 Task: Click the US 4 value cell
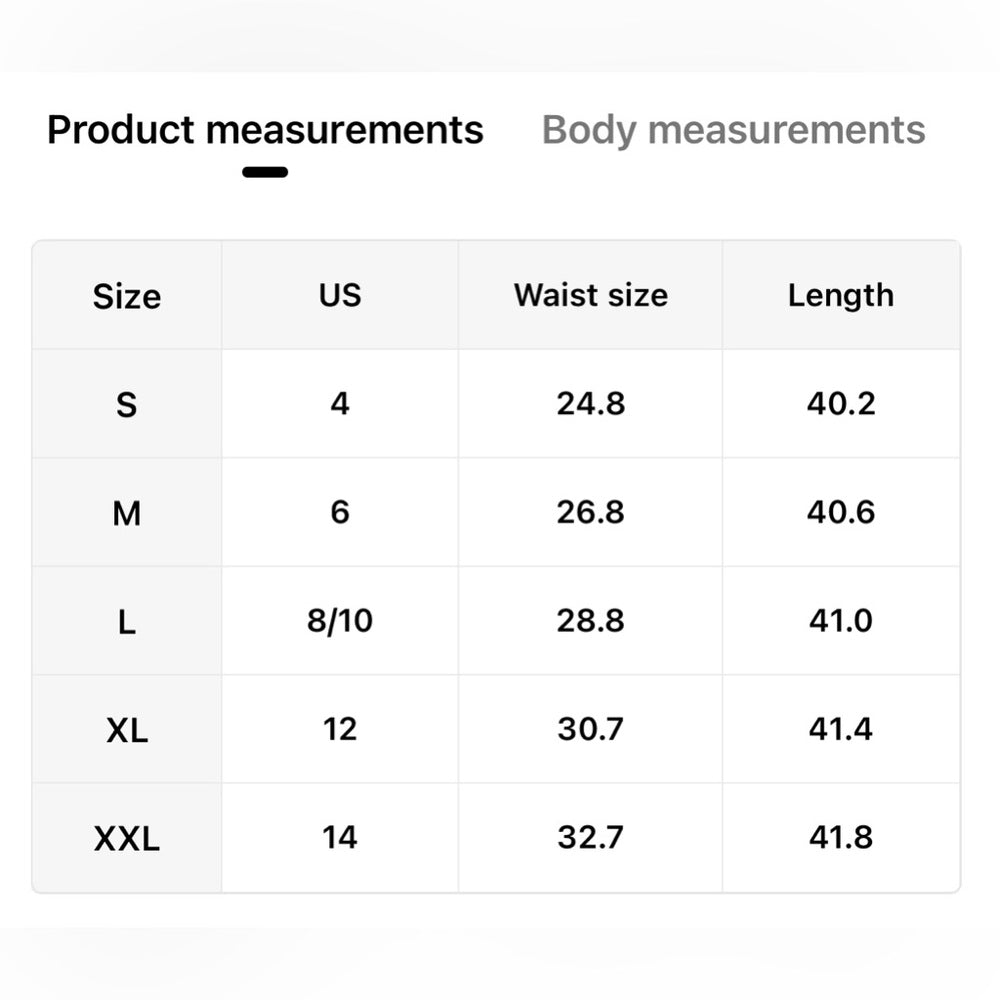(x=340, y=404)
